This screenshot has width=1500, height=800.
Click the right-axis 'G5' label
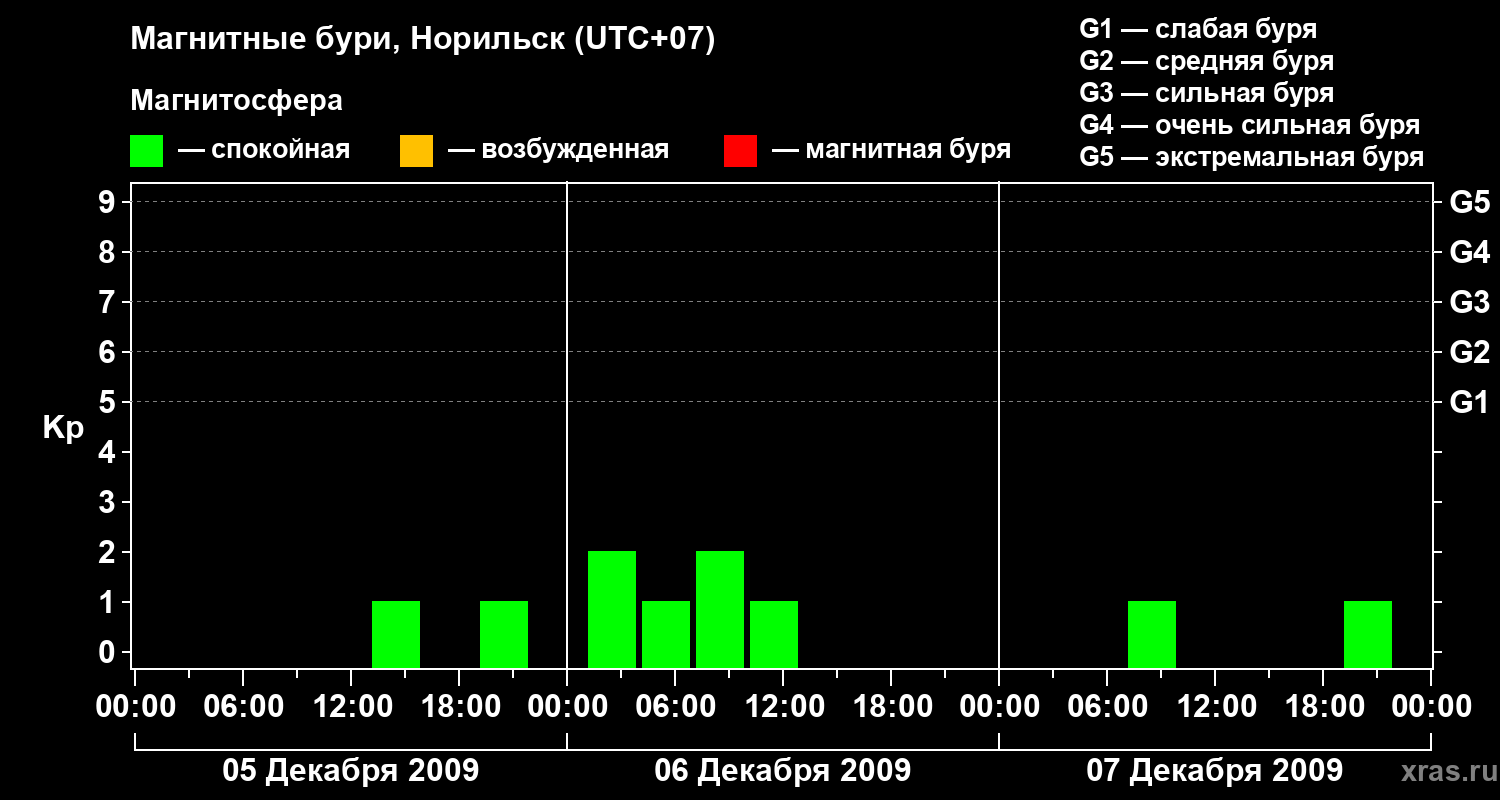click(1470, 202)
